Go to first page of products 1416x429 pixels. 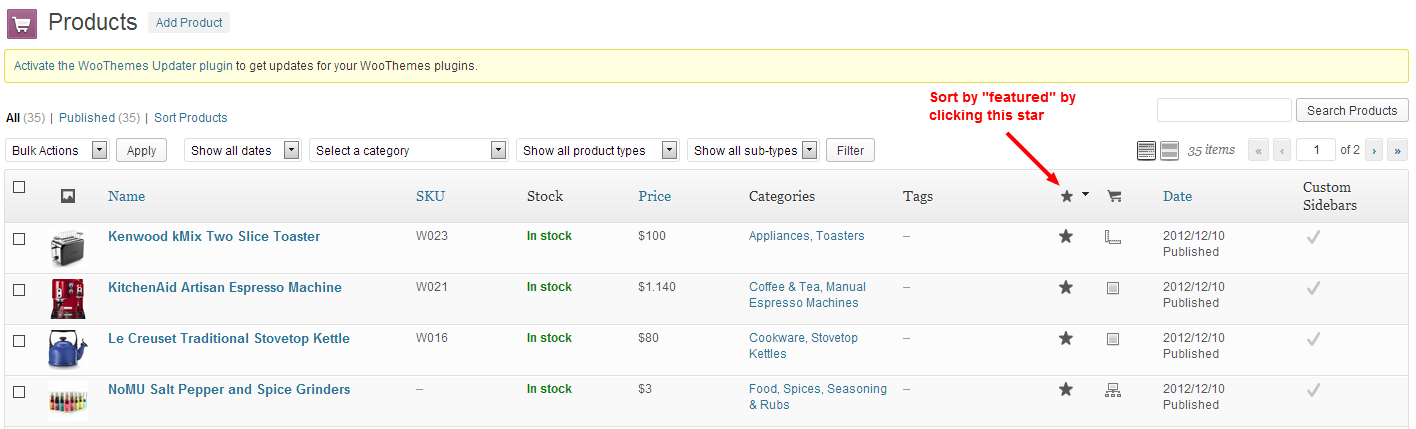1258,150
